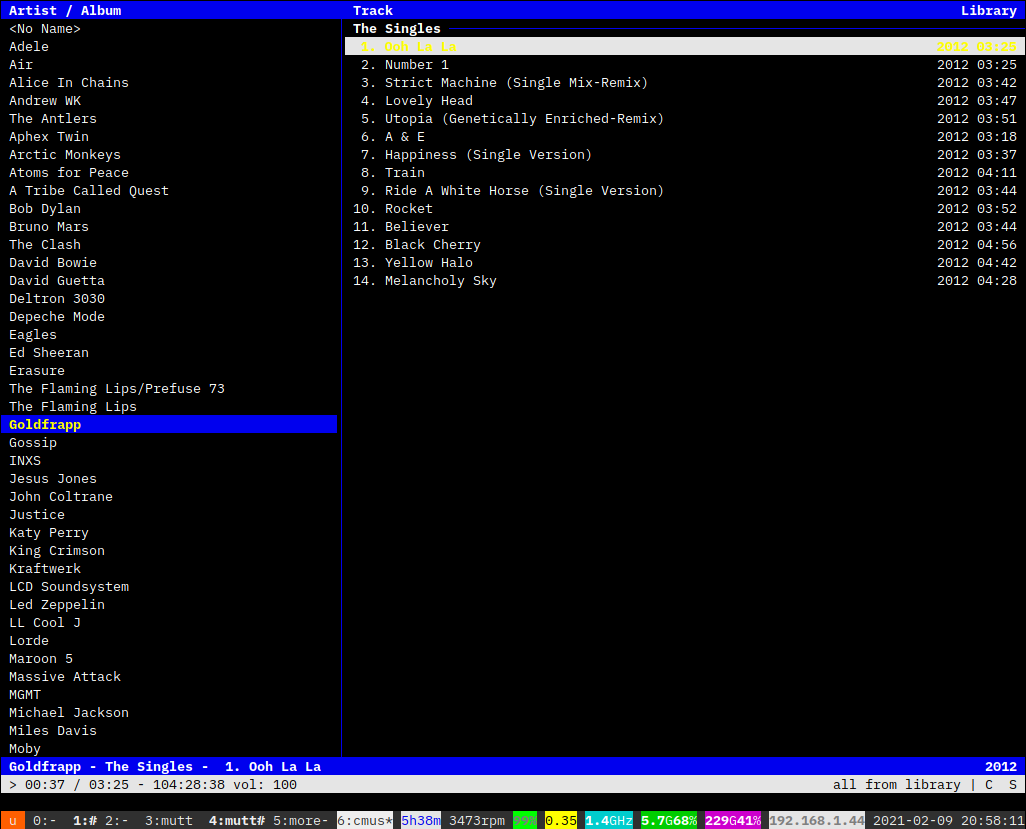The height and width of the screenshot is (829, 1026).
Task: Switch to tmux window 4:mutt#
Action: point(237,820)
